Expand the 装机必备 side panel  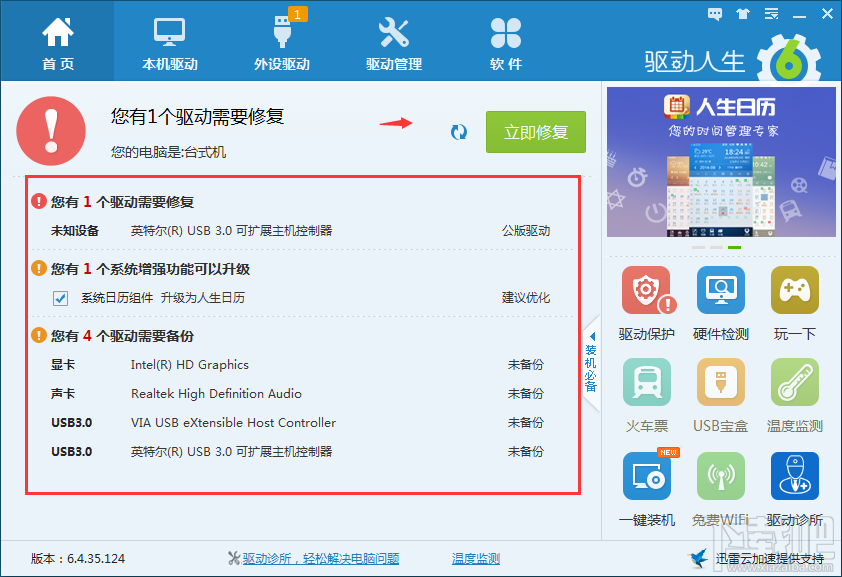point(591,363)
